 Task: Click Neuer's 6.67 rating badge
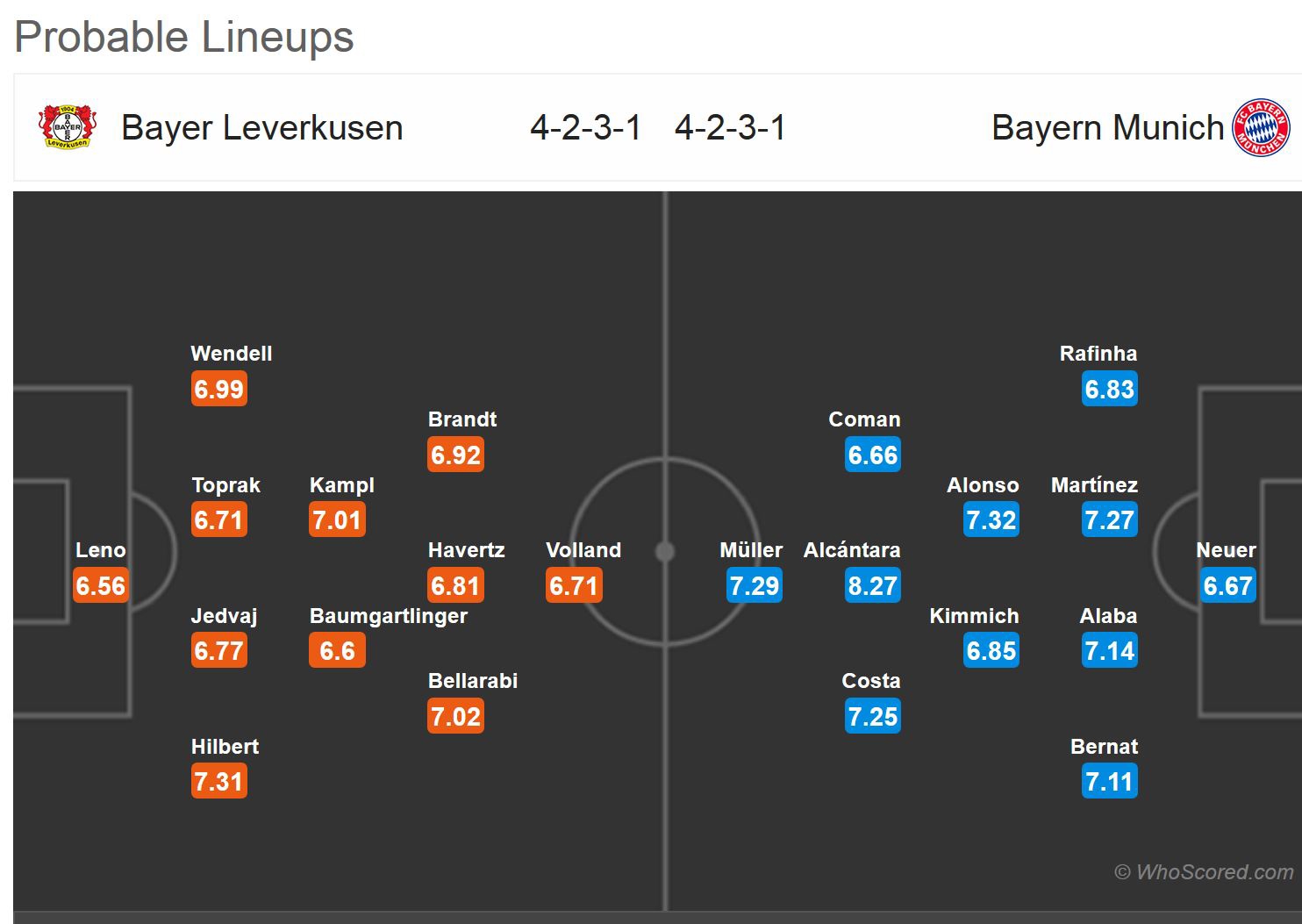click(1227, 585)
